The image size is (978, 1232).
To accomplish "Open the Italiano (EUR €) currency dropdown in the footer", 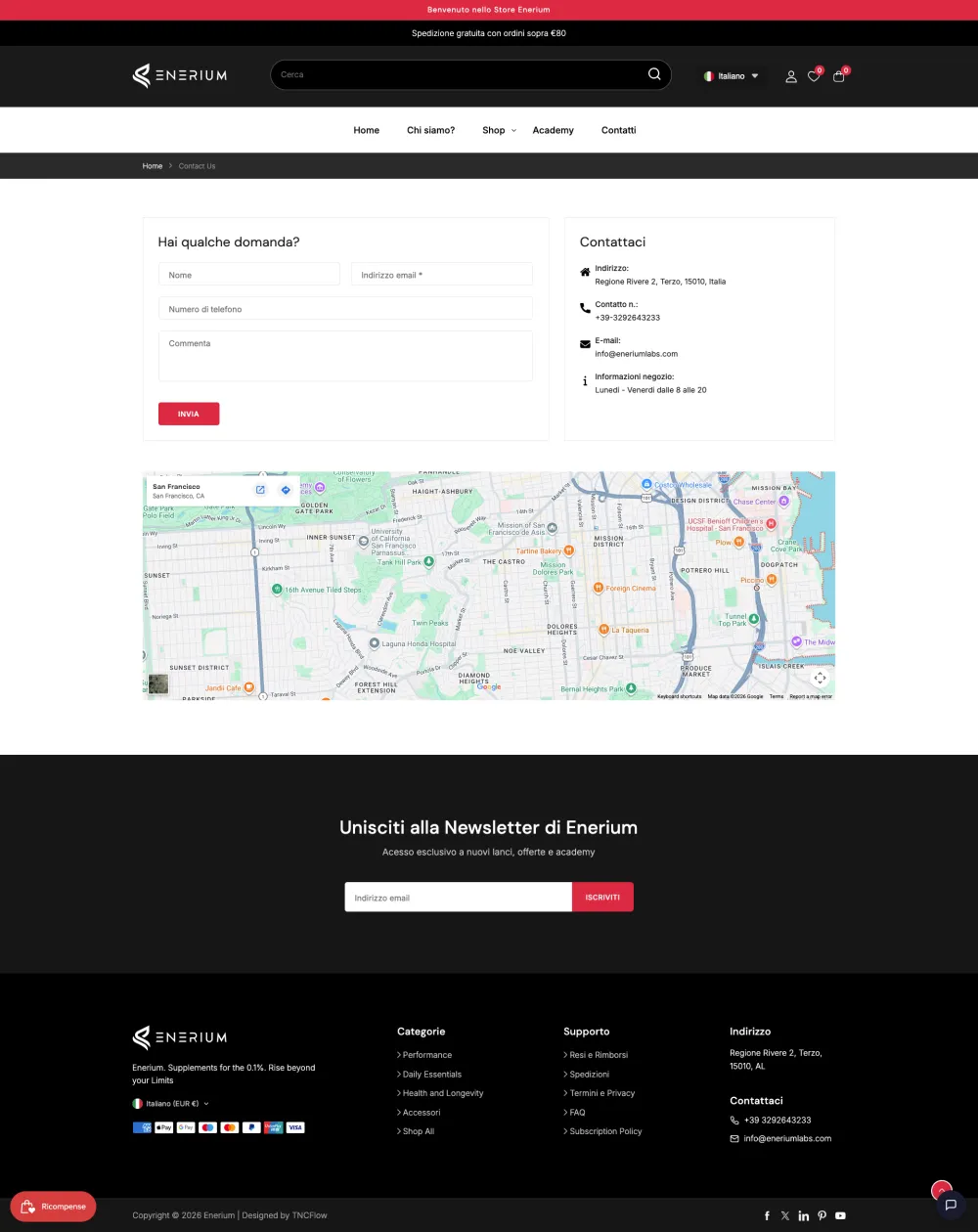I will click(171, 1103).
